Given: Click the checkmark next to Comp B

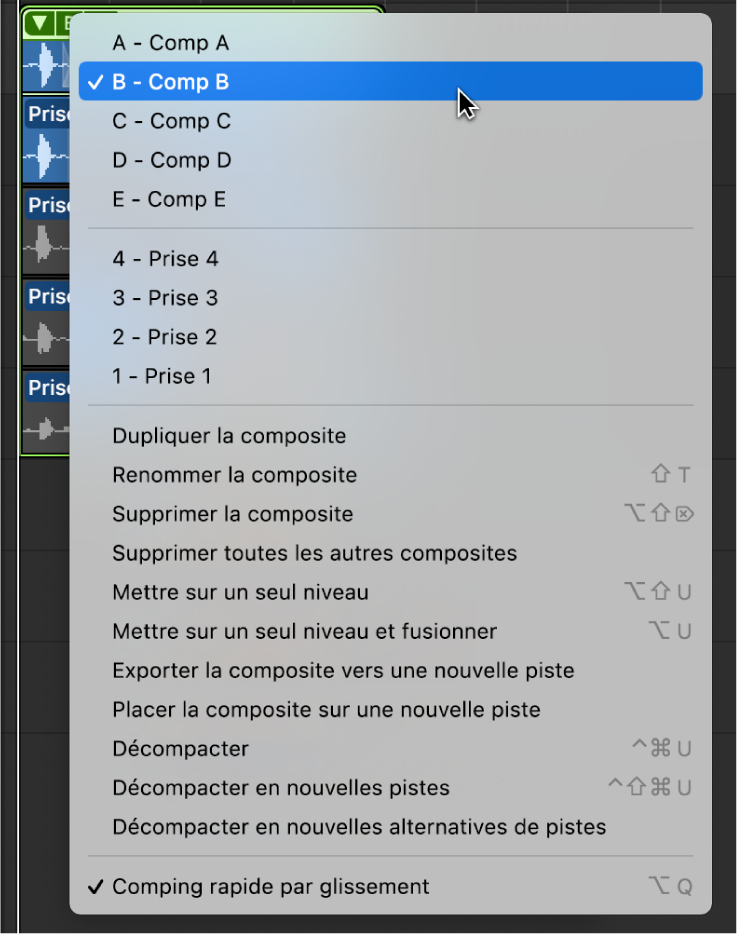Looking at the screenshot, I should coord(95,82).
